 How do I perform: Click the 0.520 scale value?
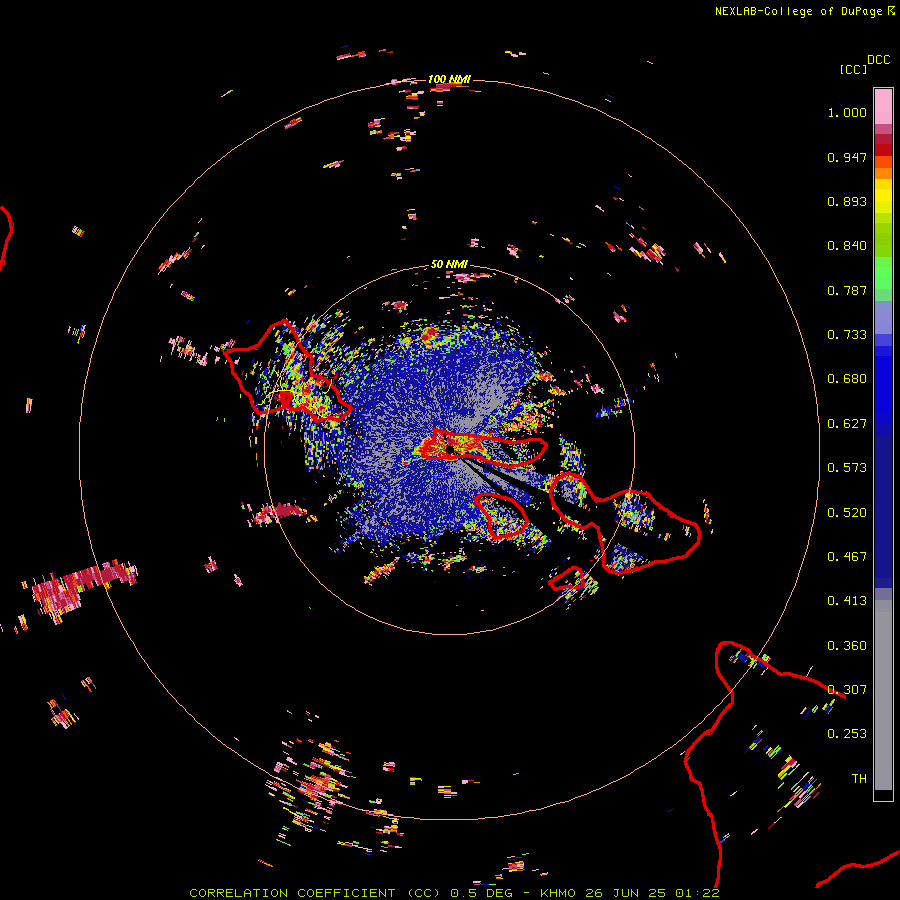[847, 513]
